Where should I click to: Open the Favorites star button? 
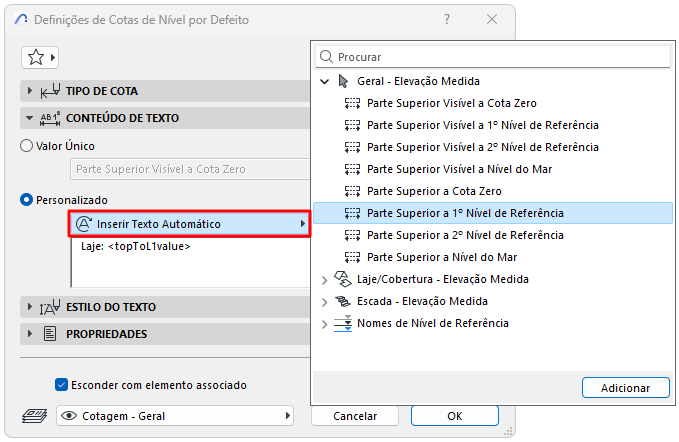click(40, 57)
